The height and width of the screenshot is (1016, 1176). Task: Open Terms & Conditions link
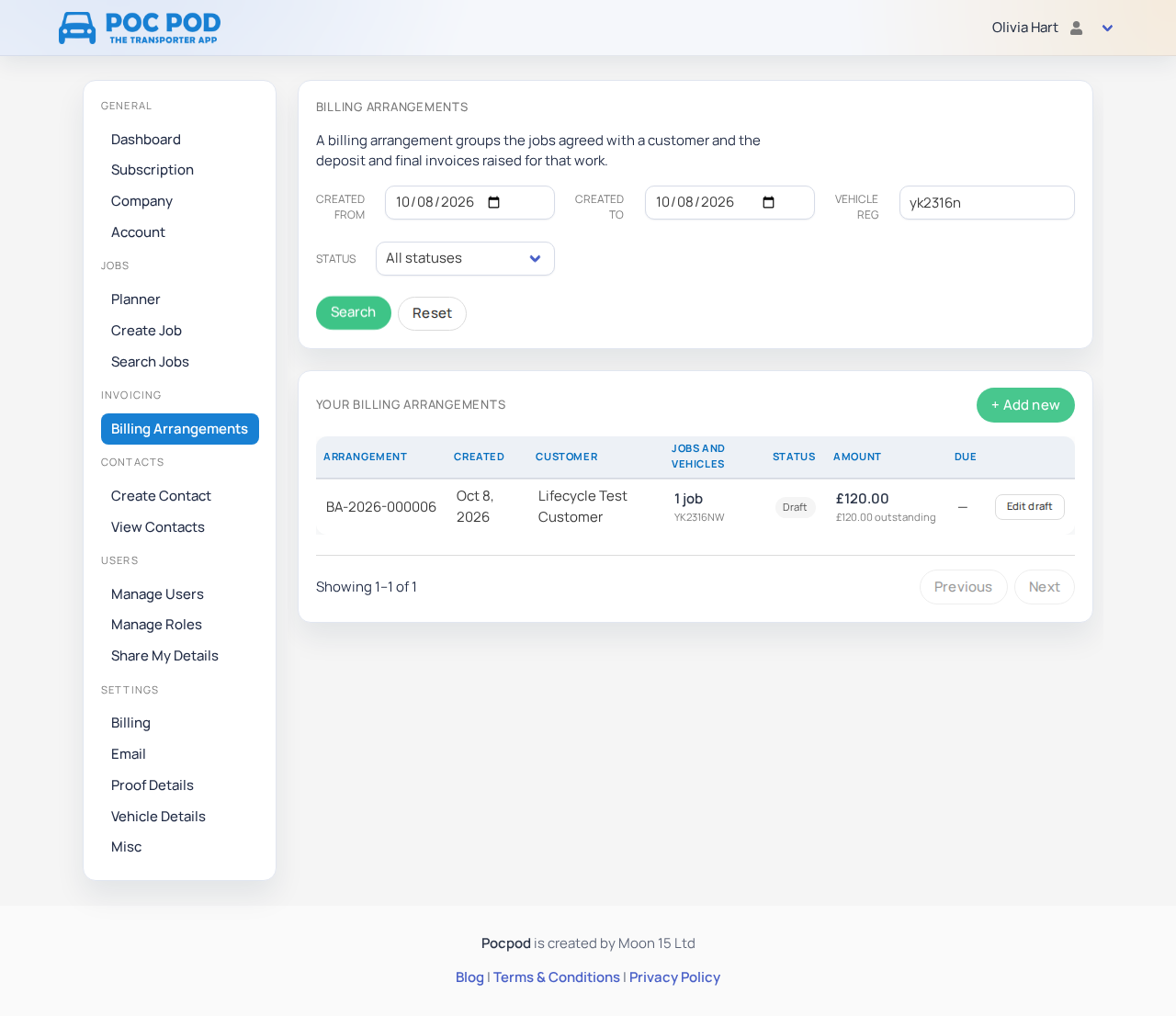coord(557,977)
